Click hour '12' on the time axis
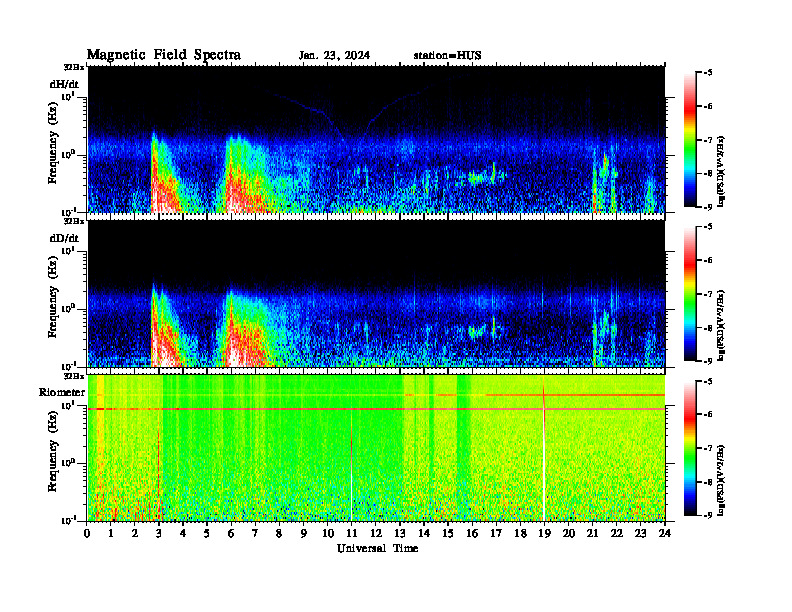Viewport: 792px width, 612px height. coord(376,533)
